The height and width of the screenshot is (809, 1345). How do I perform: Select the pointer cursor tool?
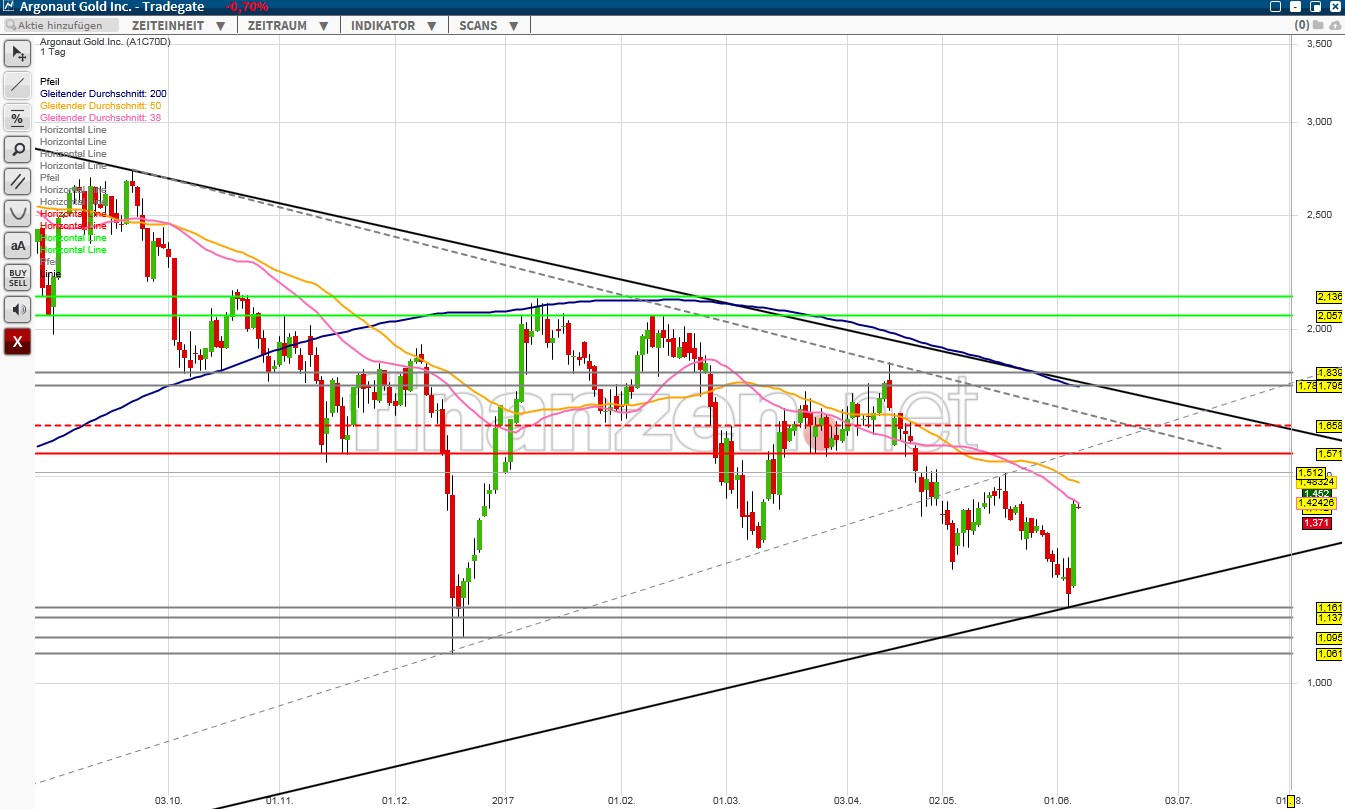click(18, 54)
